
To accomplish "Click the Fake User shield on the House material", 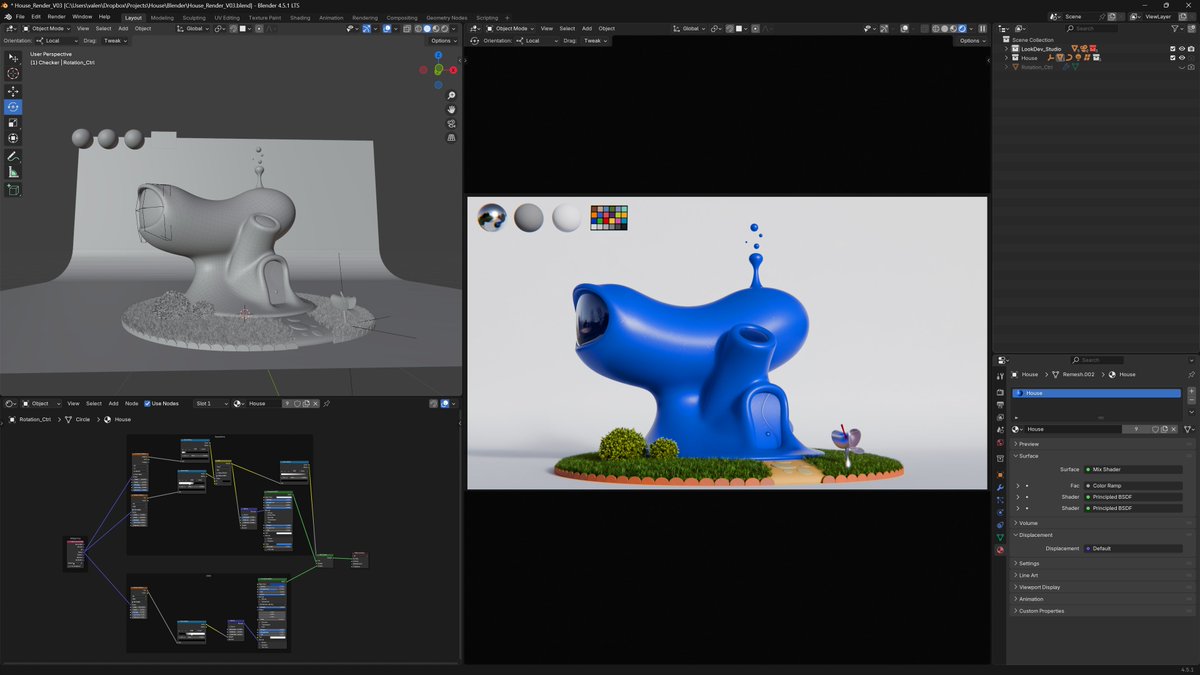I will point(1155,429).
